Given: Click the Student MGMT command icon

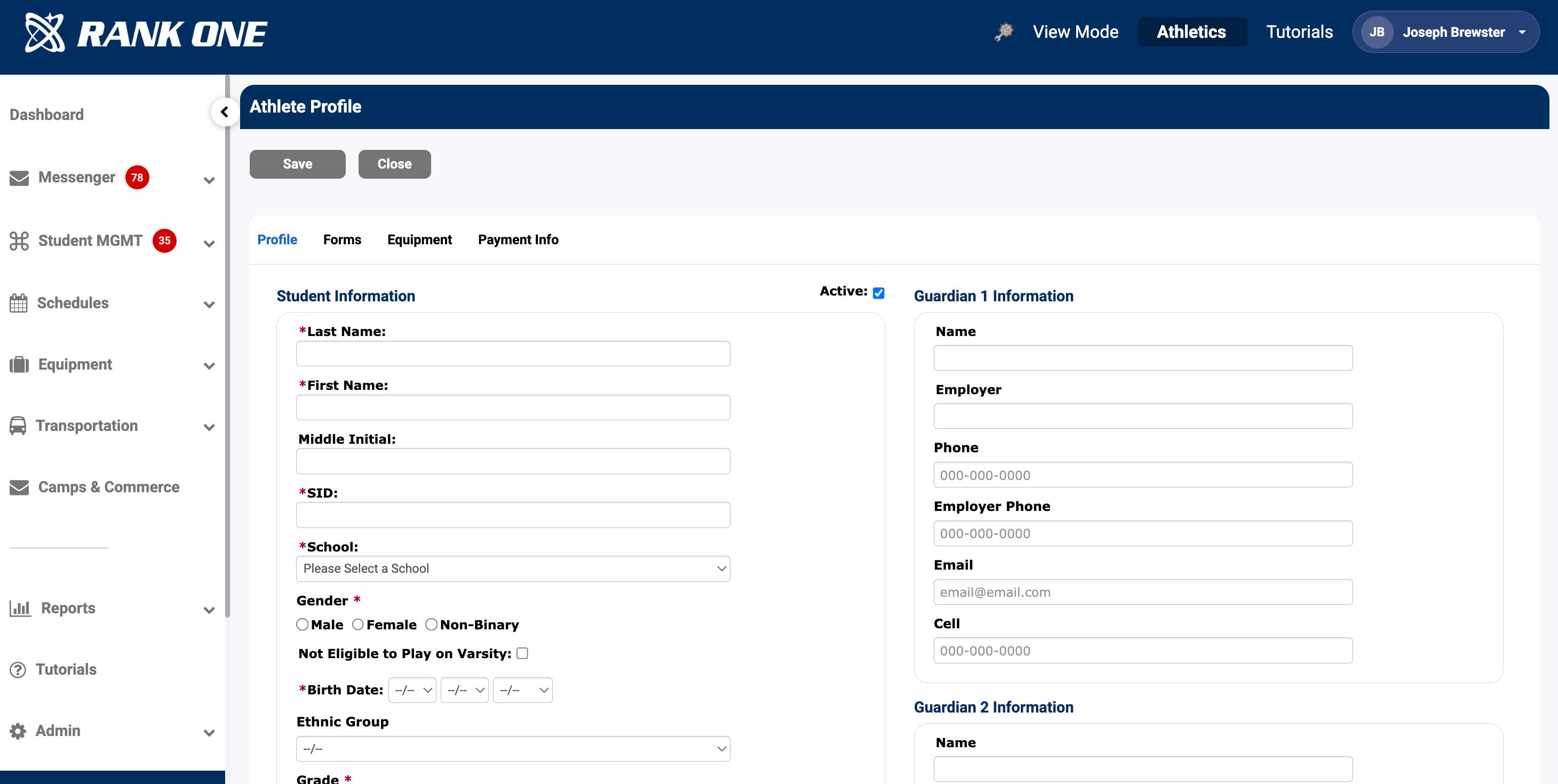Looking at the screenshot, I should coord(19,241).
